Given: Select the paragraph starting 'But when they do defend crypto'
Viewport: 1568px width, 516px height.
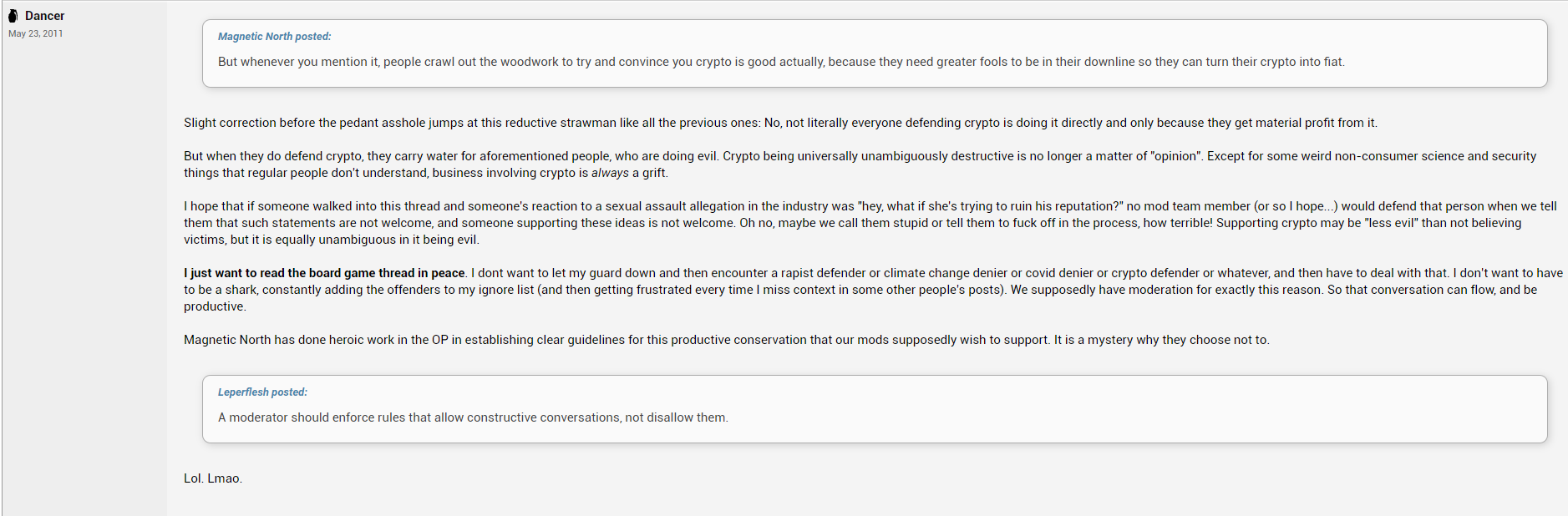Looking at the screenshot, I should [x=860, y=164].
